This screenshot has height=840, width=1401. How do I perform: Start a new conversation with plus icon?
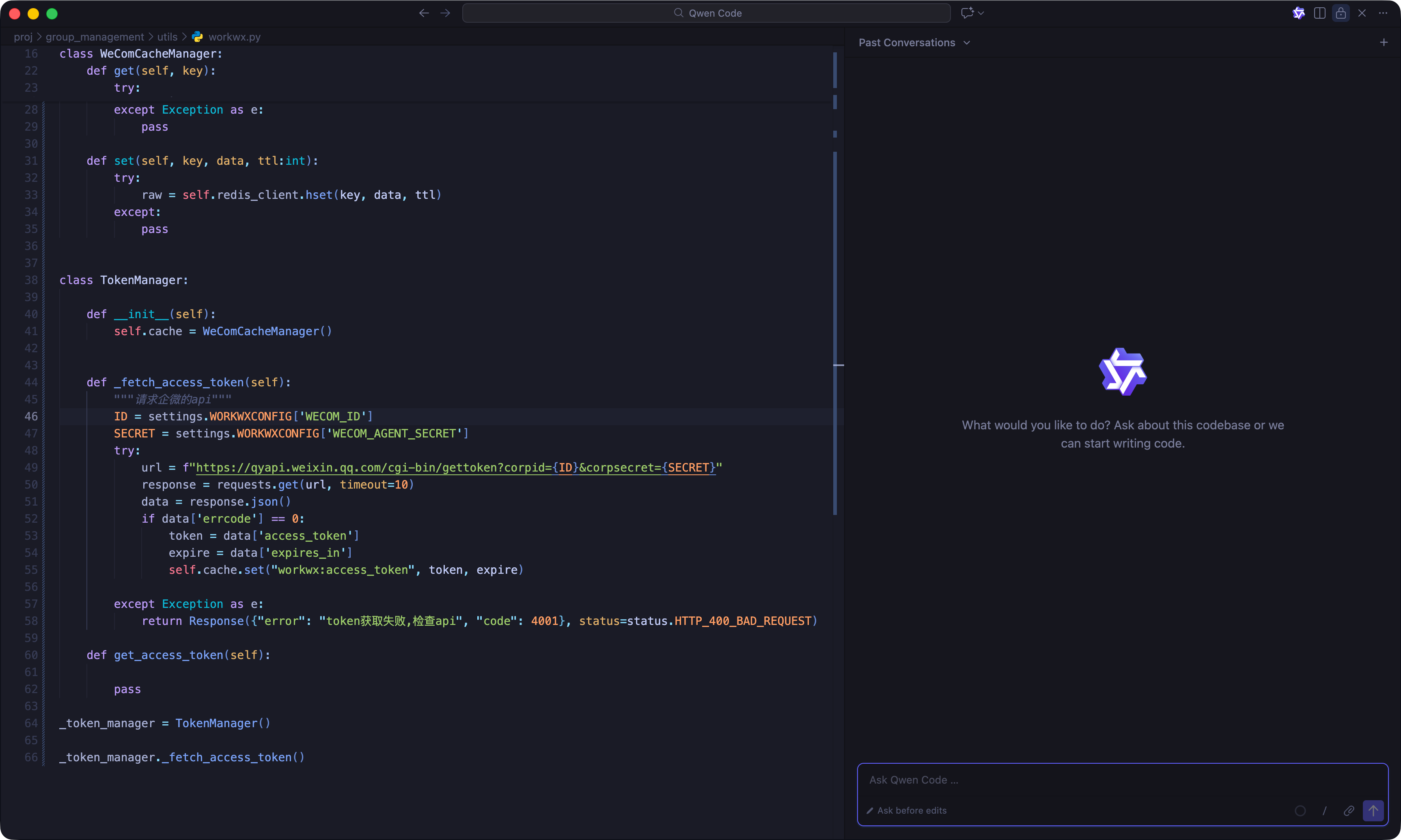(x=1384, y=43)
